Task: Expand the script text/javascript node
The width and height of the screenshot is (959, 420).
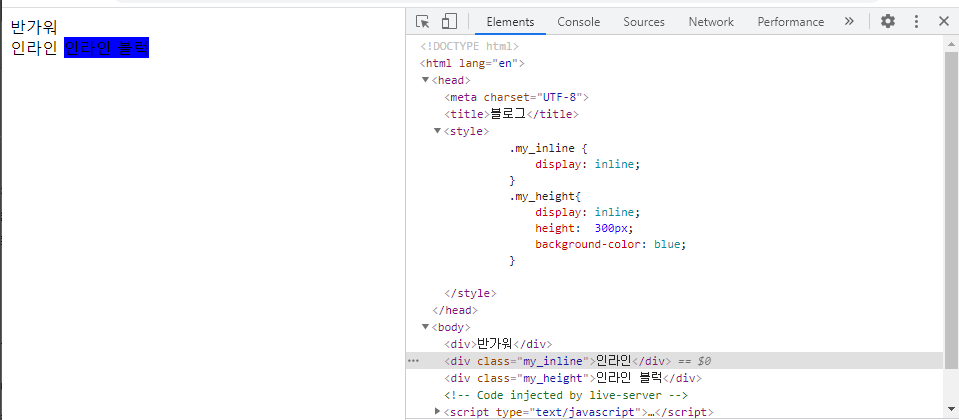Action: pos(437,411)
